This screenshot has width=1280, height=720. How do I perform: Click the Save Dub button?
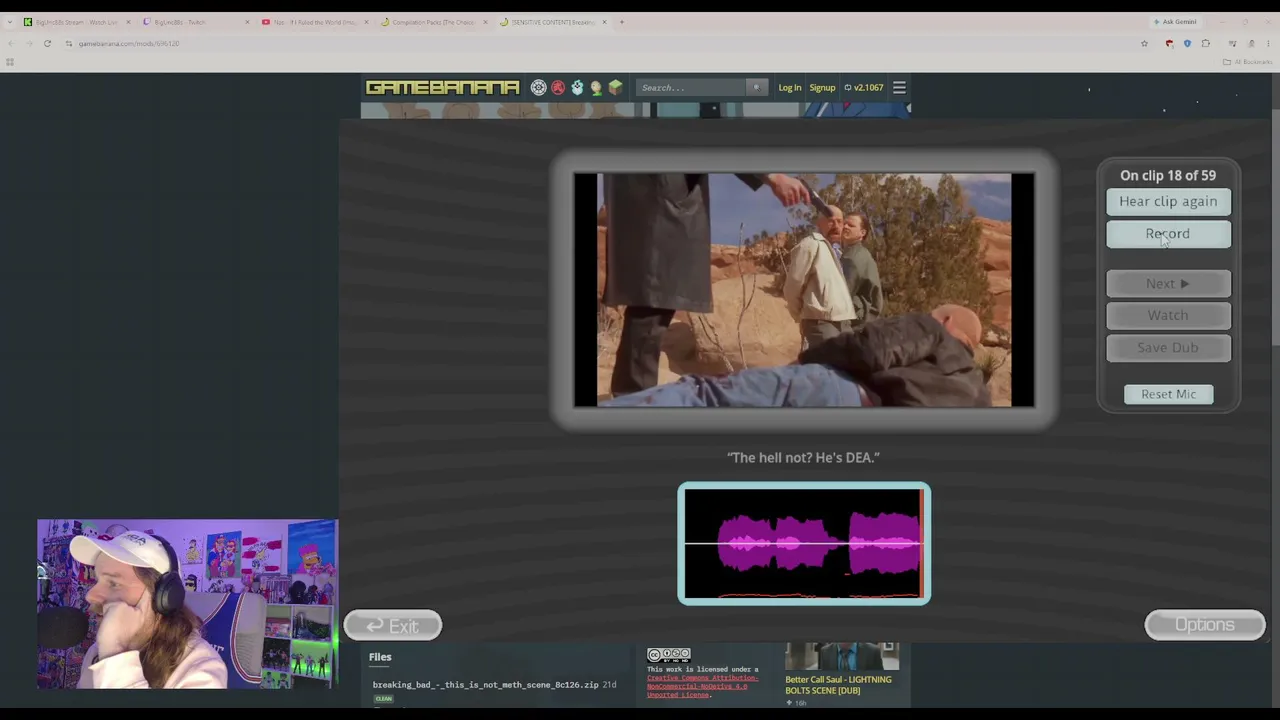(1168, 348)
